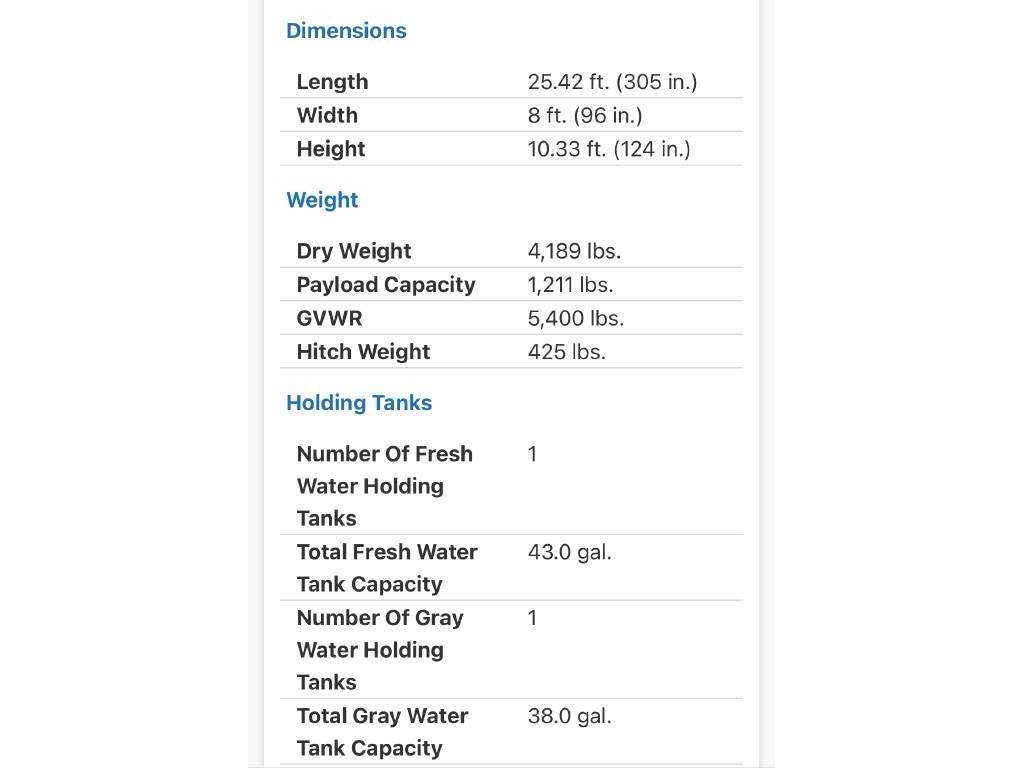Image resolution: width=1024 pixels, height=768 pixels.
Task: Click the Dry Weight label
Action: coord(354,251)
